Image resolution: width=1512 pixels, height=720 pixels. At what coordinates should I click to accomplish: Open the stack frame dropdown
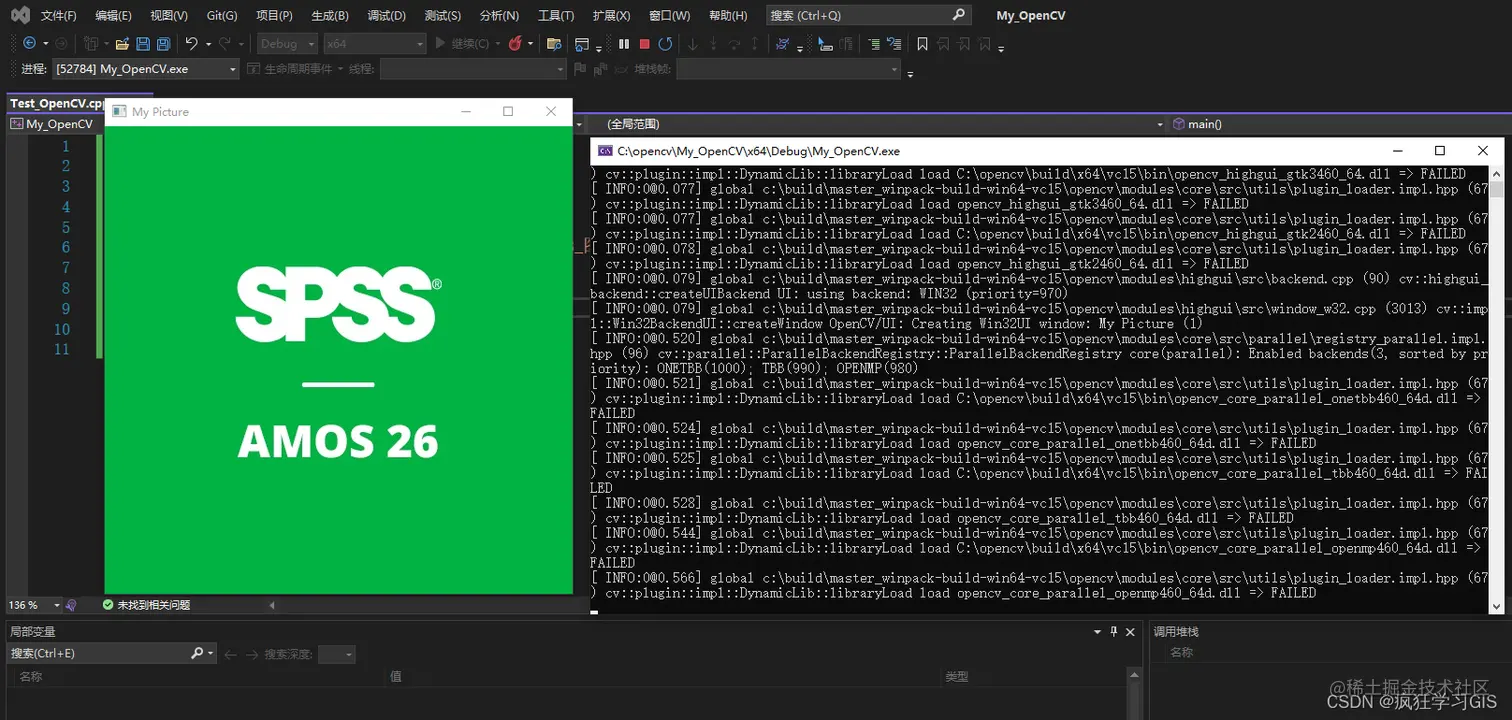tap(789, 69)
